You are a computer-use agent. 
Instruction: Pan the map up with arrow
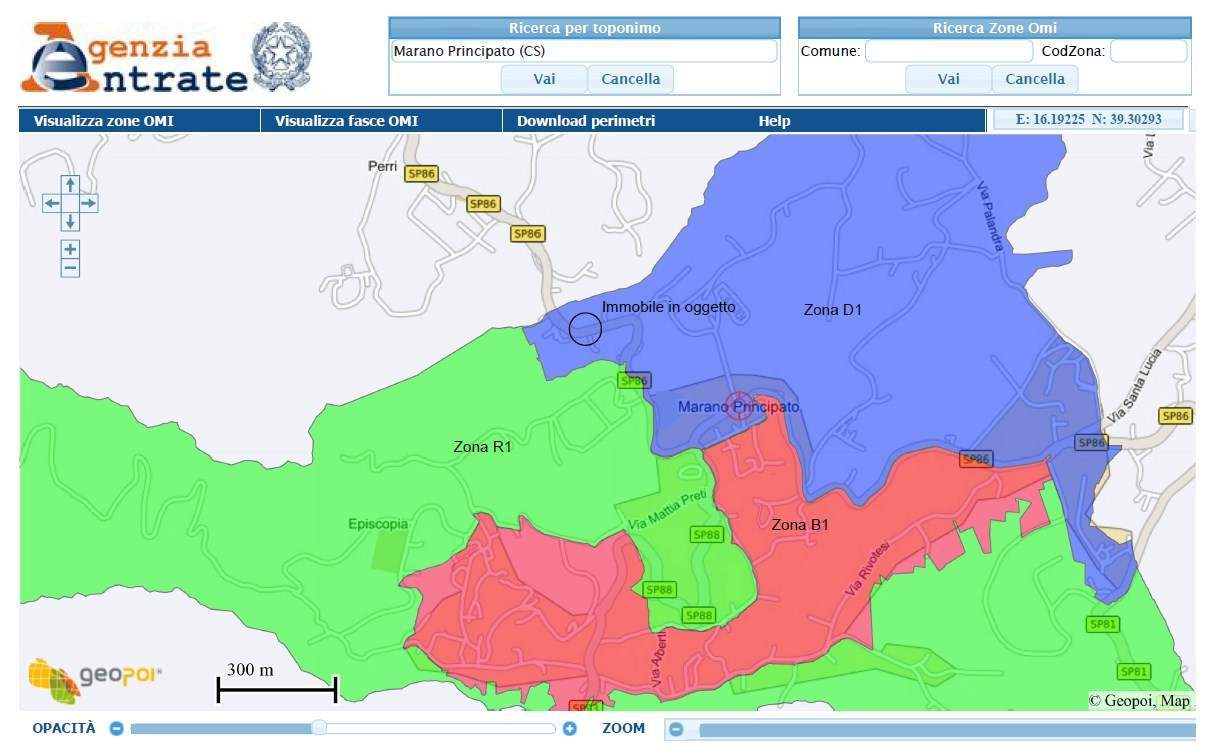[x=70, y=185]
